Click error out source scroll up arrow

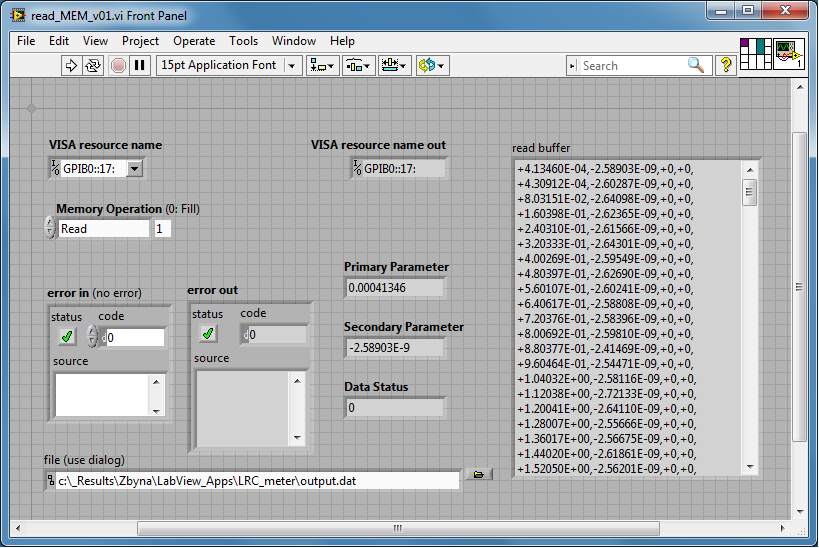297,381
